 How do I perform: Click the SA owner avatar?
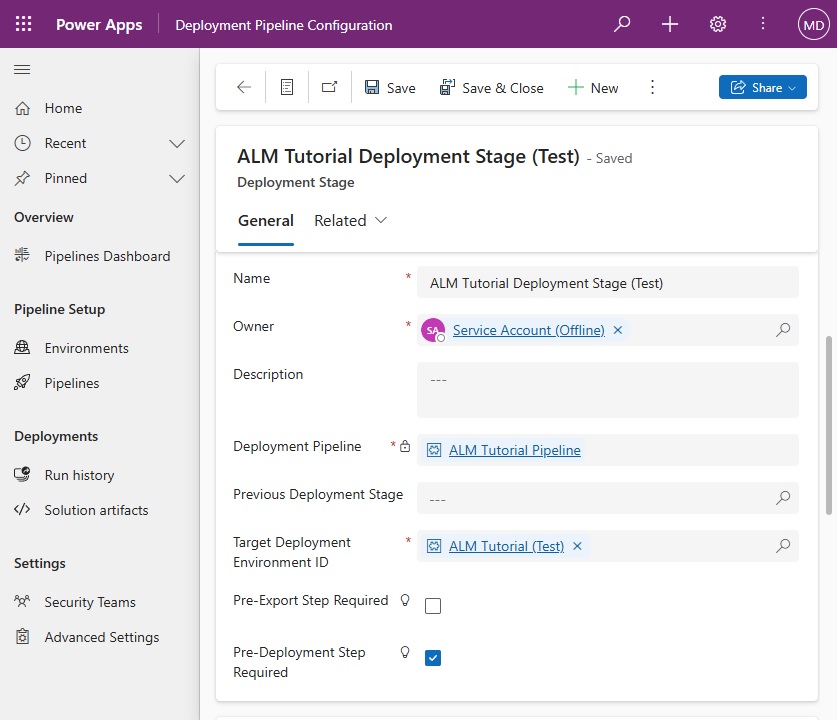click(433, 330)
